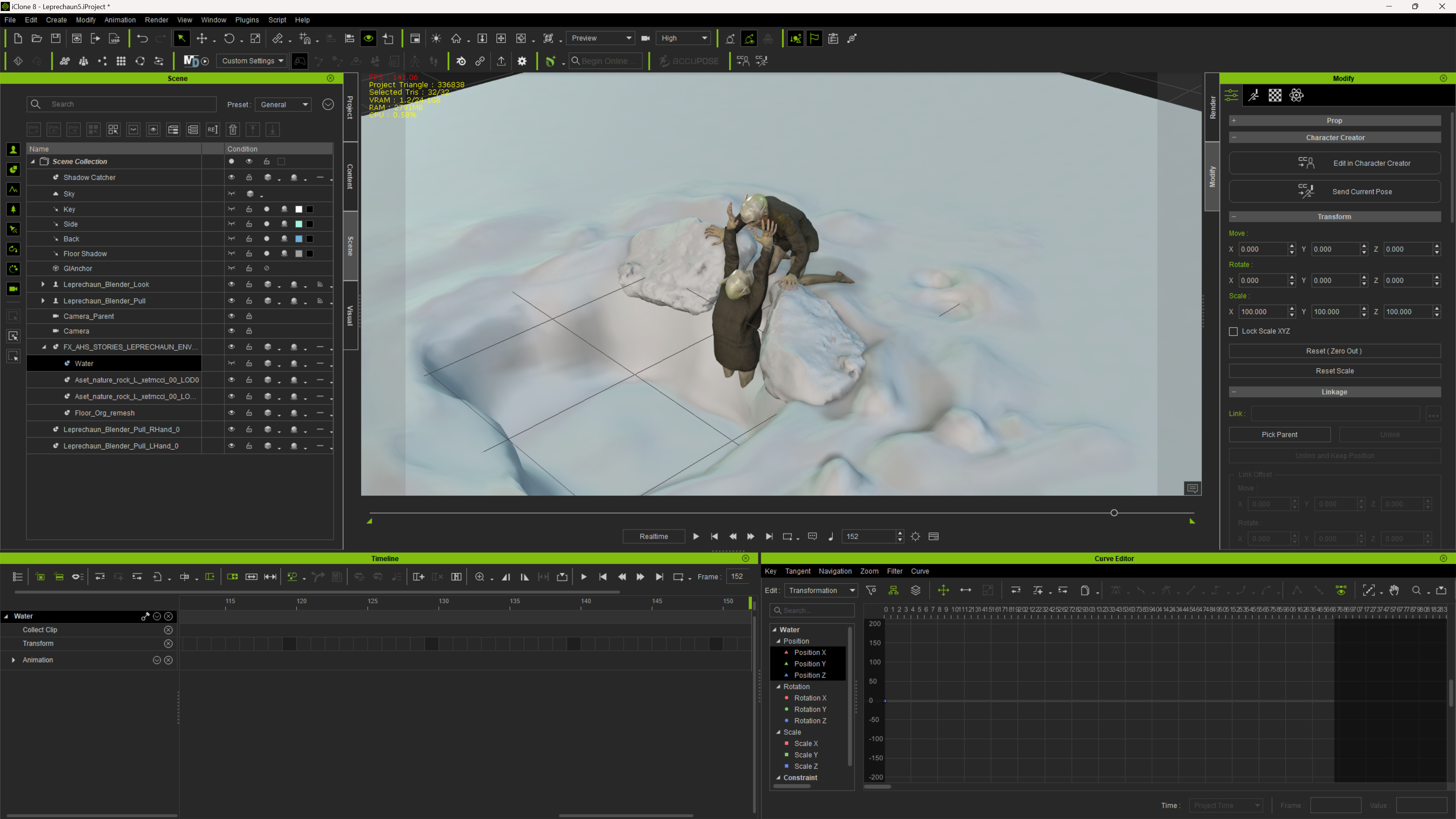Click the Home view icon
This screenshot has width=1456, height=819.
[456, 38]
